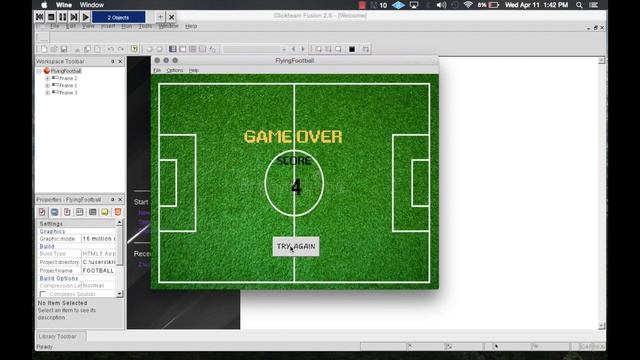Viewport: 640px width, 360px height.
Task: Open the frame selector combo box in the toolbar
Action: pos(256,49)
